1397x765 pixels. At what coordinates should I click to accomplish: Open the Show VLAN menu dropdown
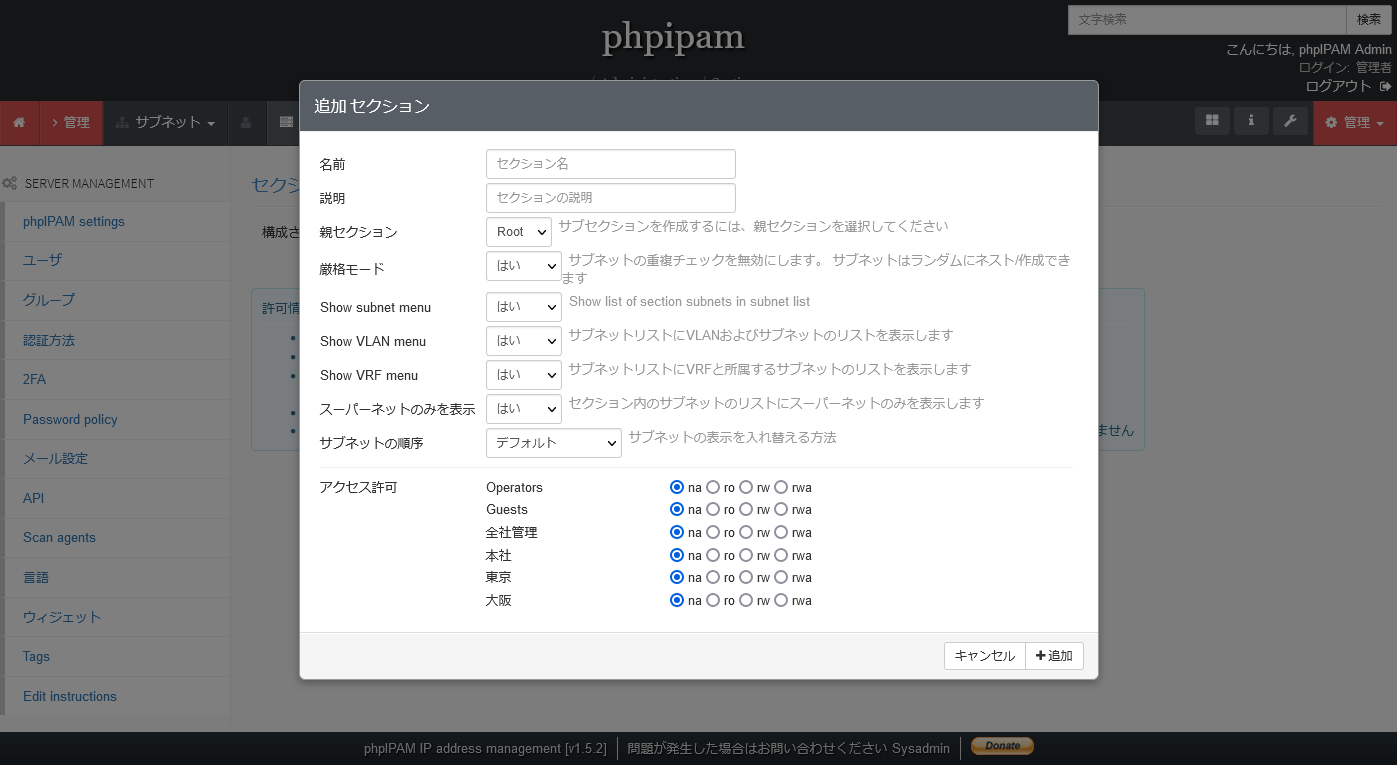point(524,341)
